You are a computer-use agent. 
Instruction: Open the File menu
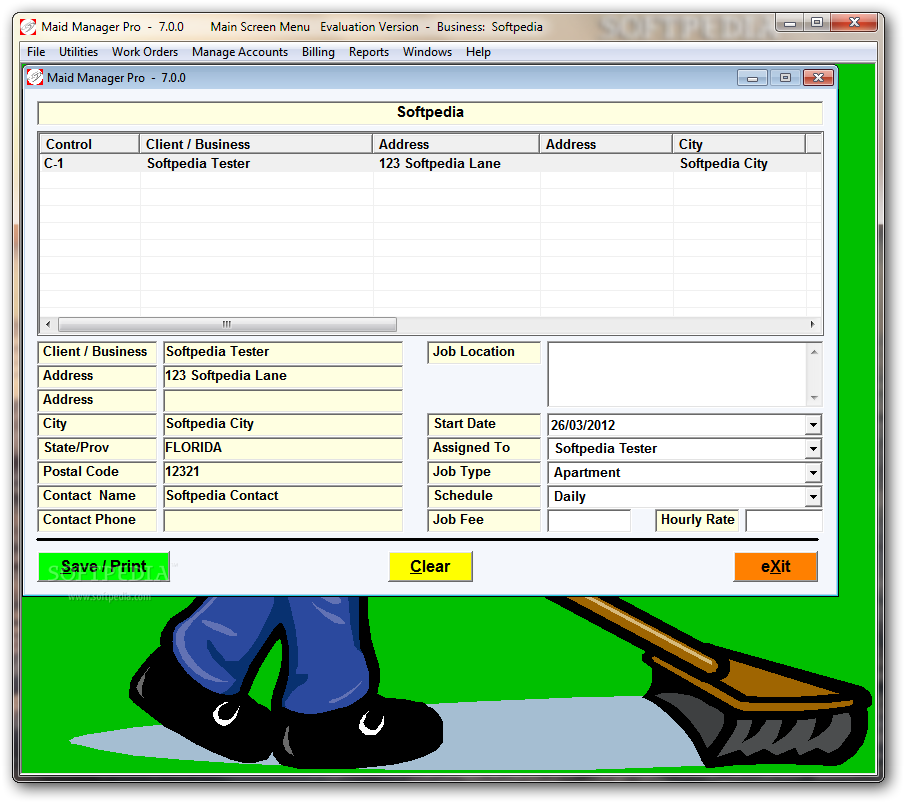tap(36, 52)
